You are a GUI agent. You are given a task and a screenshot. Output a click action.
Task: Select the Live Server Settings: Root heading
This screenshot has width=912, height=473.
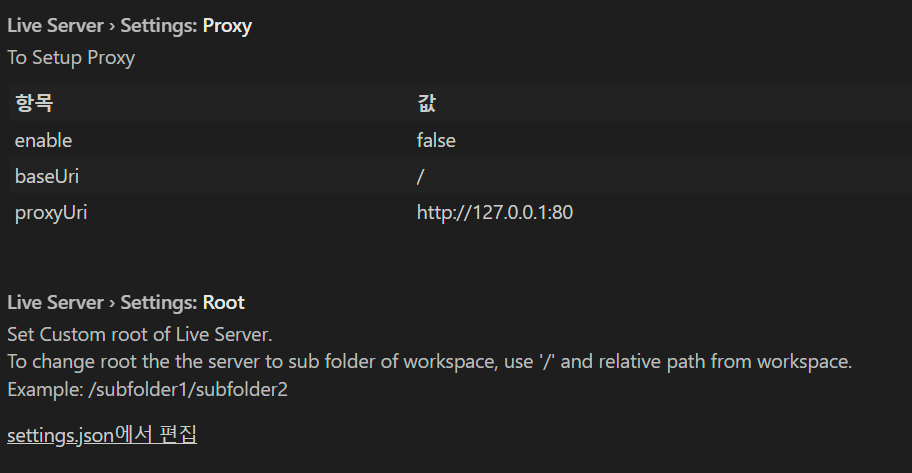pyautogui.click(x=126, y=303)
